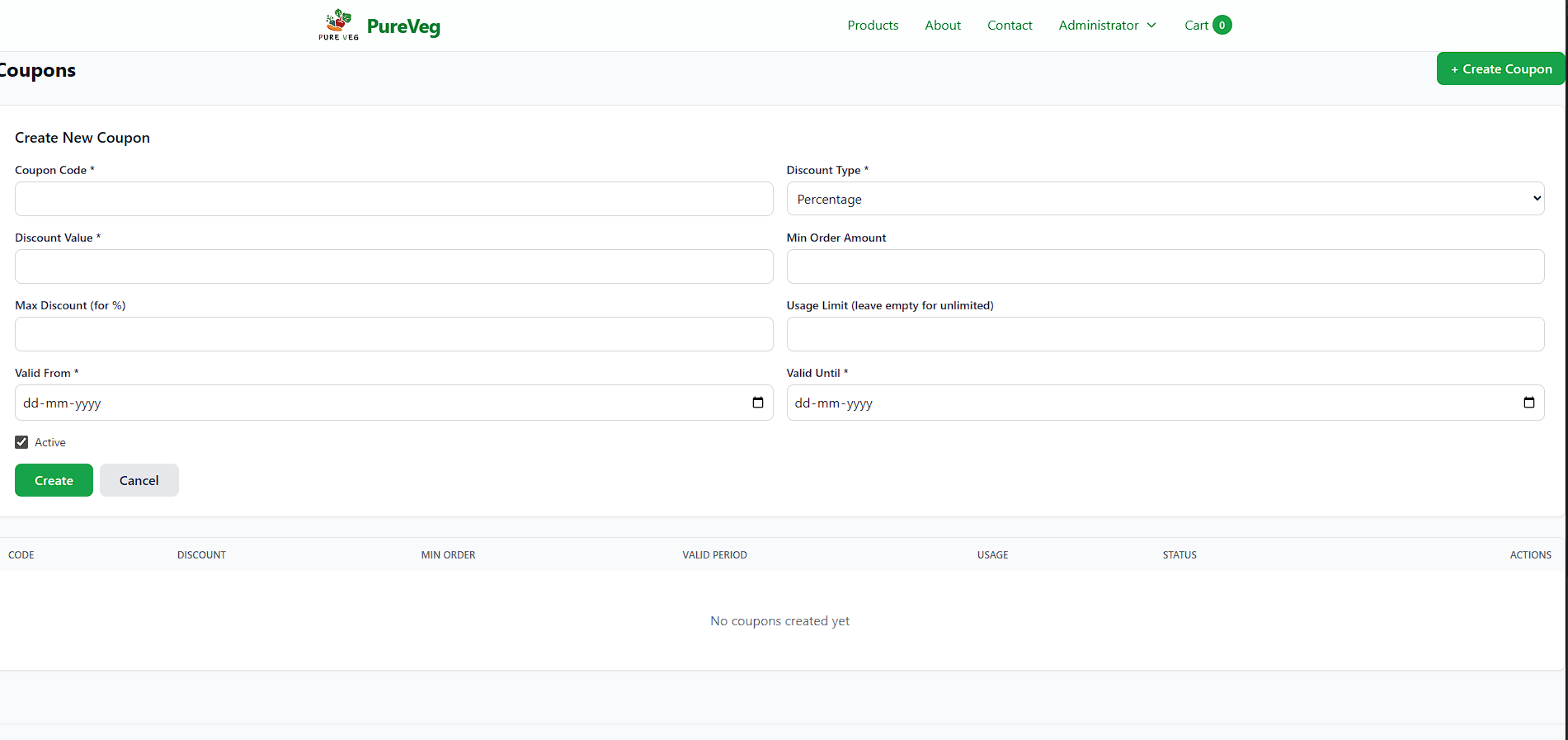This screenshot has height=740, width=1568.
Task: Click the ACTIONS column header
Action: click(x=1531, y=554)
